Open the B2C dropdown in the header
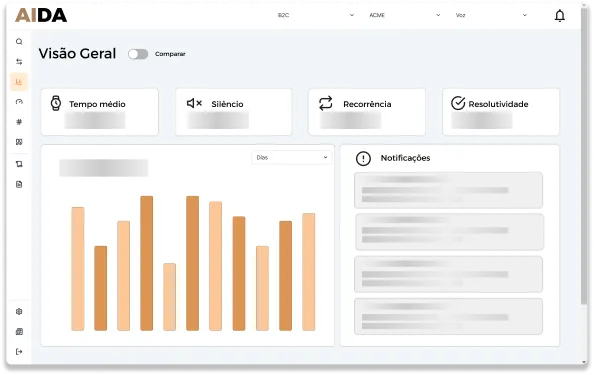The width and height of the screenshot is (594, 375). 316,15
